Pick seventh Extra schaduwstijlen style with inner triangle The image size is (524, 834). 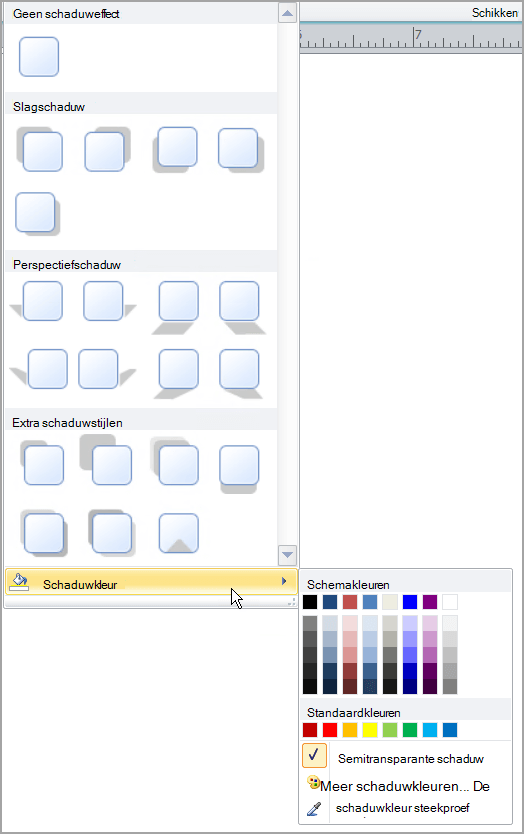tap(179, 533)
